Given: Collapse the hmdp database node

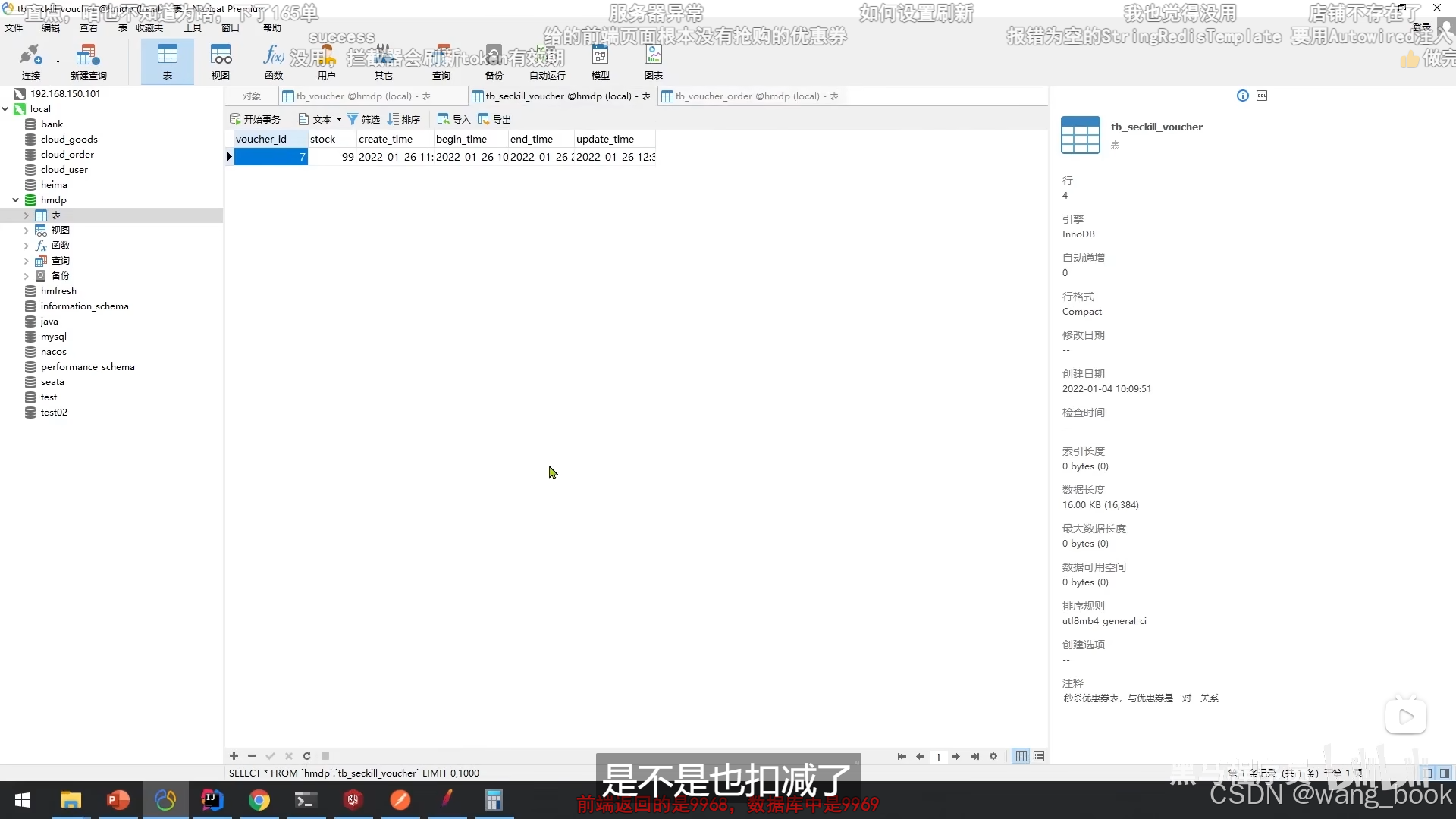Looking at the screenshot, I should 15,199.
